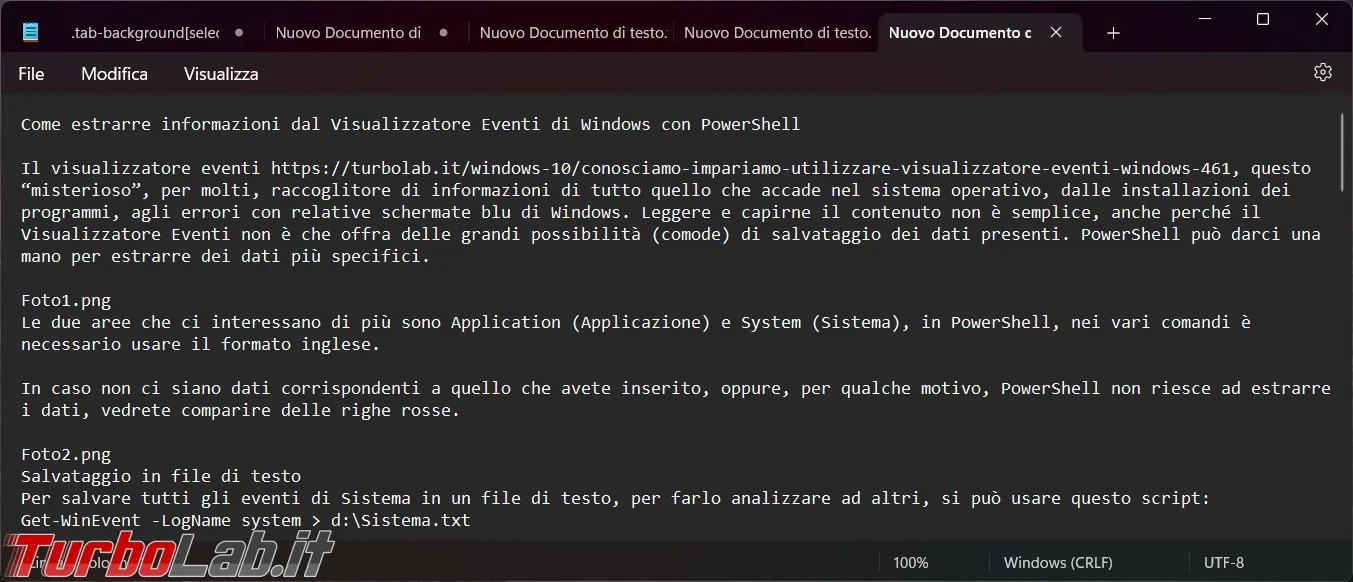Screen dimensions: 1353x582
Task: Click the 'Get-WinEvent -LogName system' command line
Action: [245, 520]
